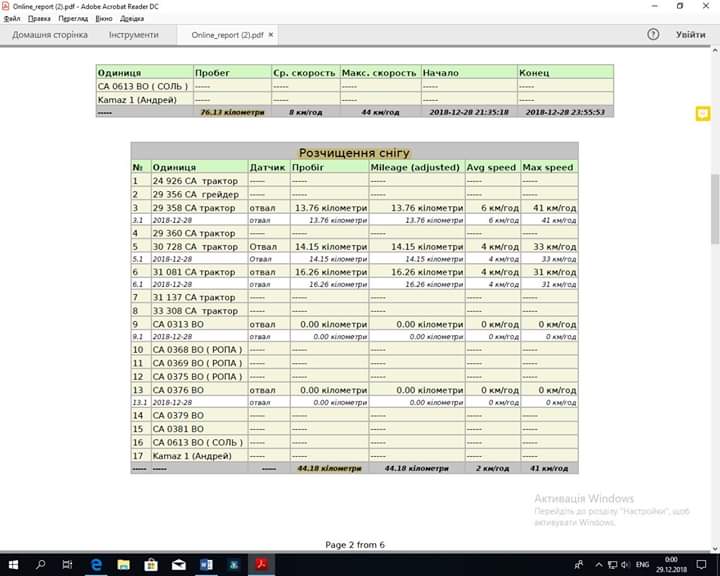Open Microsoft Store from taskbar
Viewport: 720px width, 576px height.
point(151,565)
